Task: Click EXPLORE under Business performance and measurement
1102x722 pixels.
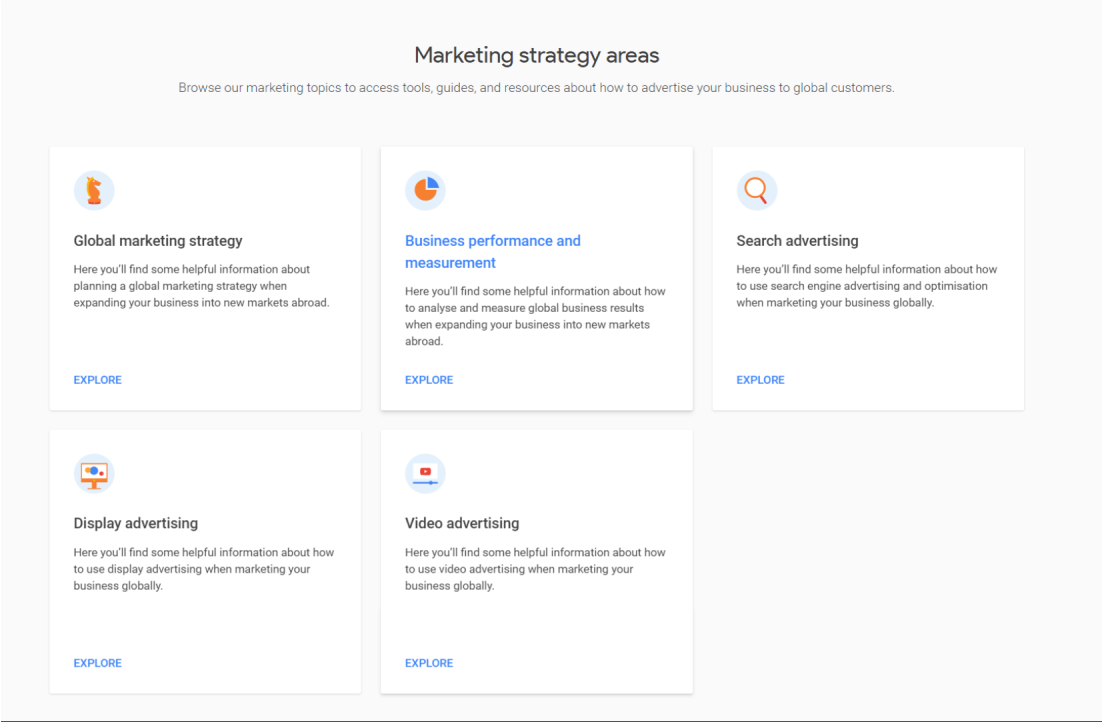Action: pyautogui.click(x=429, y=380)
